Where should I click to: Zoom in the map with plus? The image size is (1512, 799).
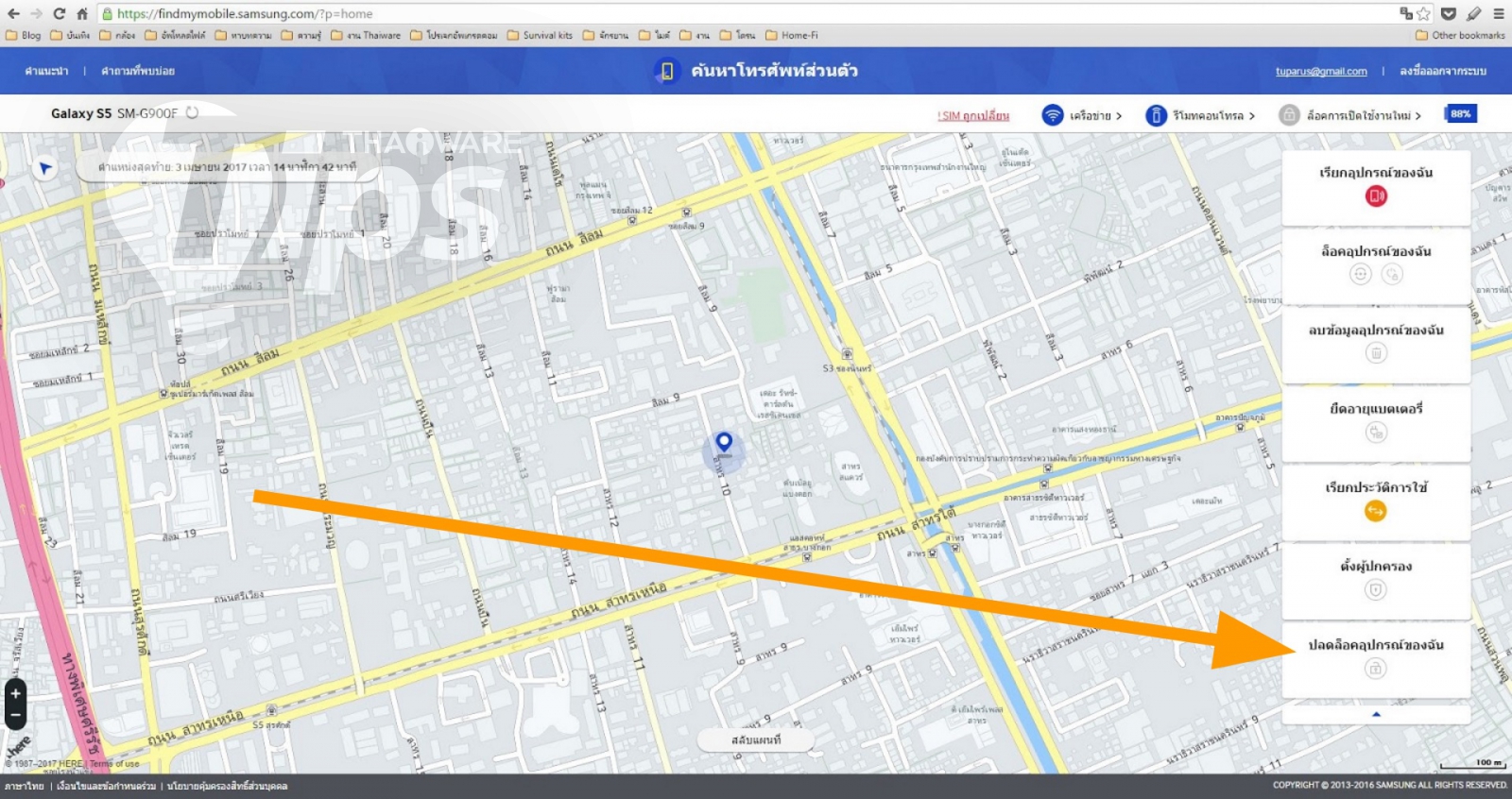(15, 693)
